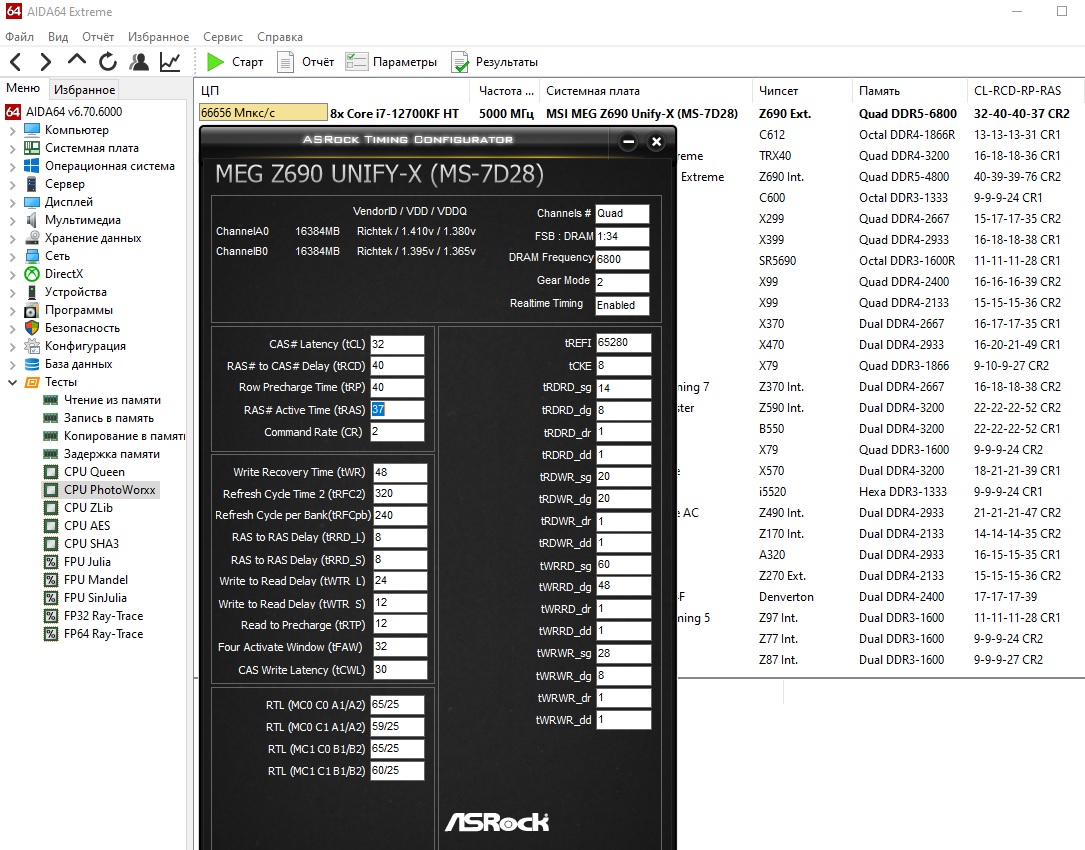Select Безопасность in the sidebar tree
1085x850 pixels.
pyautogui.click(x=82, y=328)
